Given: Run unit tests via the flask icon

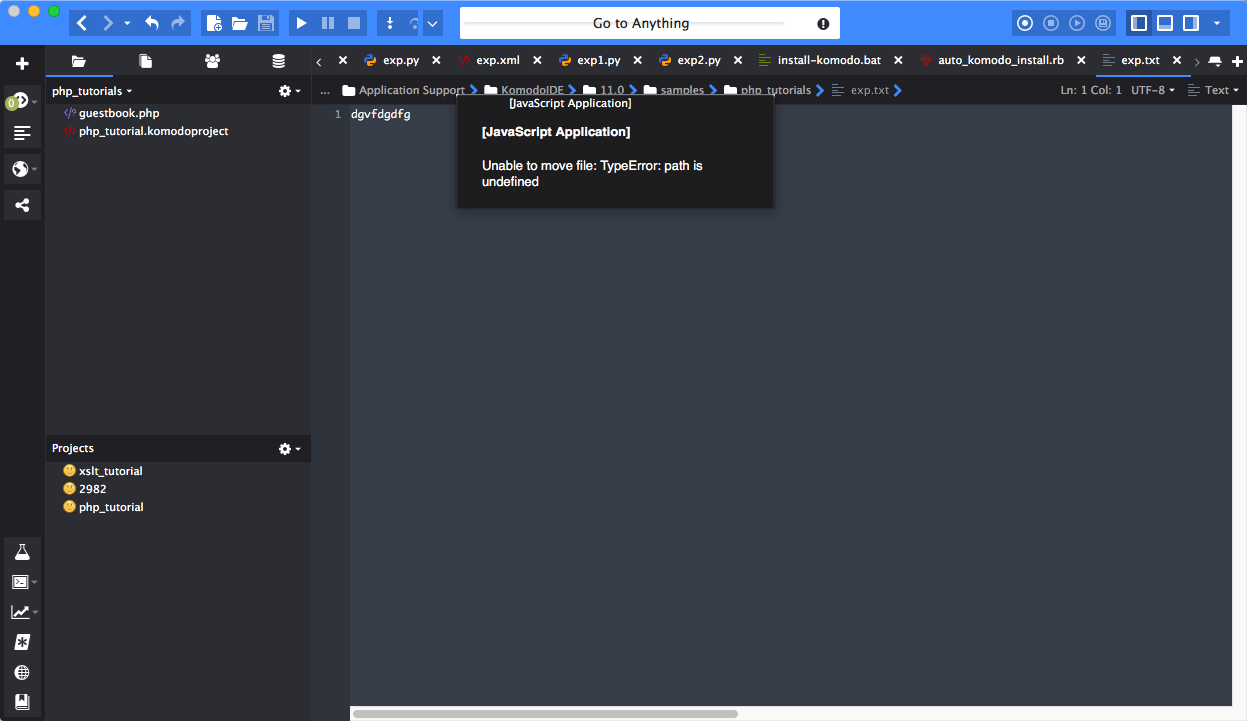Looking at the screenshot, I should (x=21, y=551).
